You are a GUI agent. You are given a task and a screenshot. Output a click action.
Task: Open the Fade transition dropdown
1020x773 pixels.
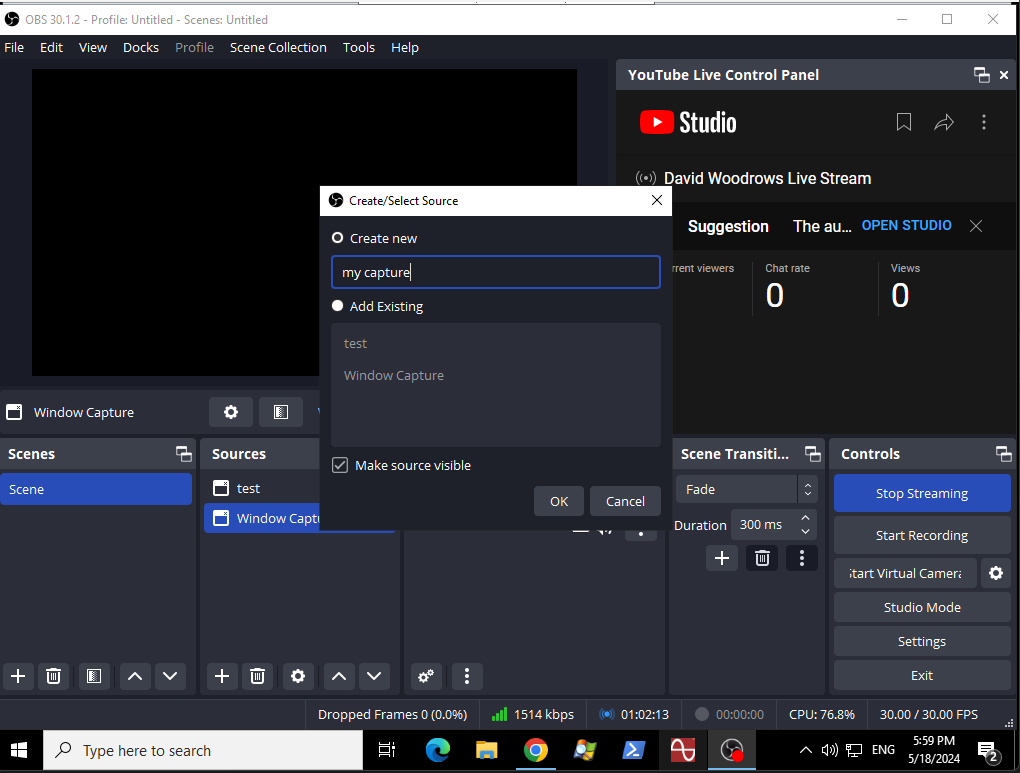pos(746,489)
